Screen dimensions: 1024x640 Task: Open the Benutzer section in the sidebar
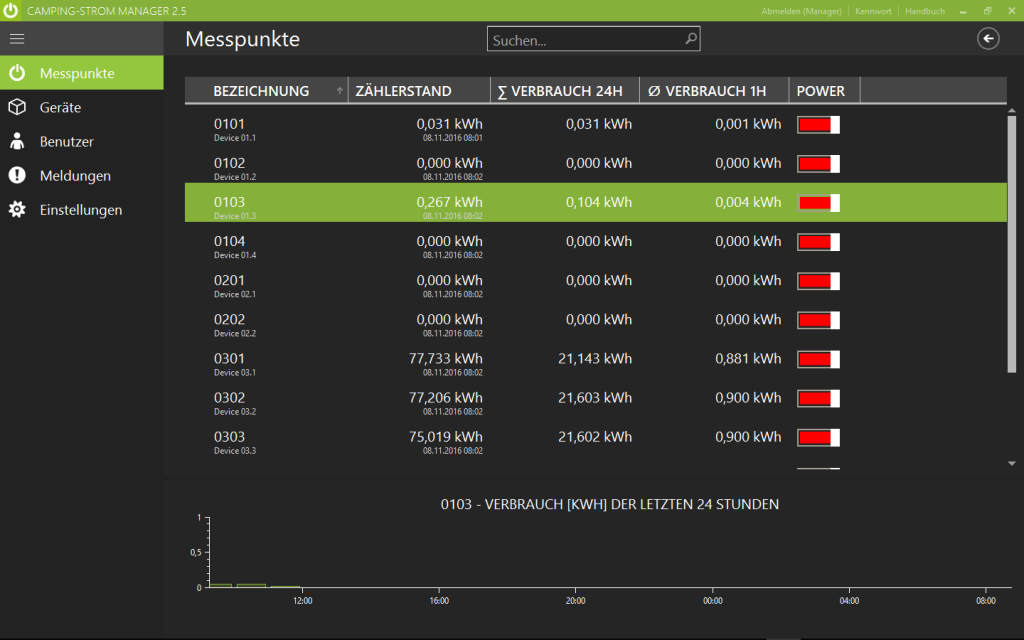pyautogui.click(x=82, y=141)
